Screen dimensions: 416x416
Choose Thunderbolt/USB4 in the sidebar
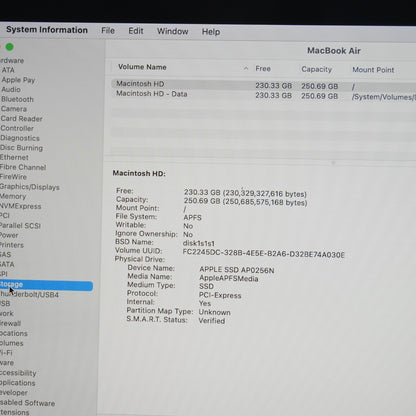tap(29, 295)
